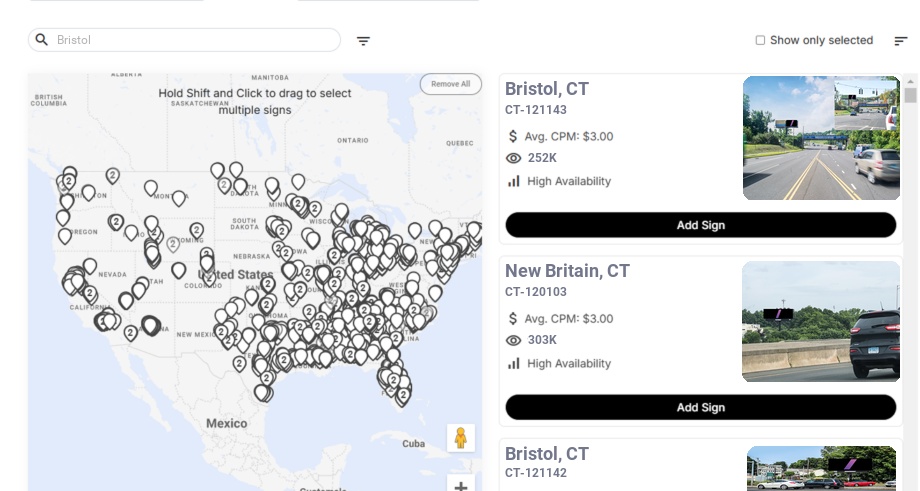This screenshot has height=491, width=920.
Task: Open the New Britain billboard photo
Action: [820, 321]
